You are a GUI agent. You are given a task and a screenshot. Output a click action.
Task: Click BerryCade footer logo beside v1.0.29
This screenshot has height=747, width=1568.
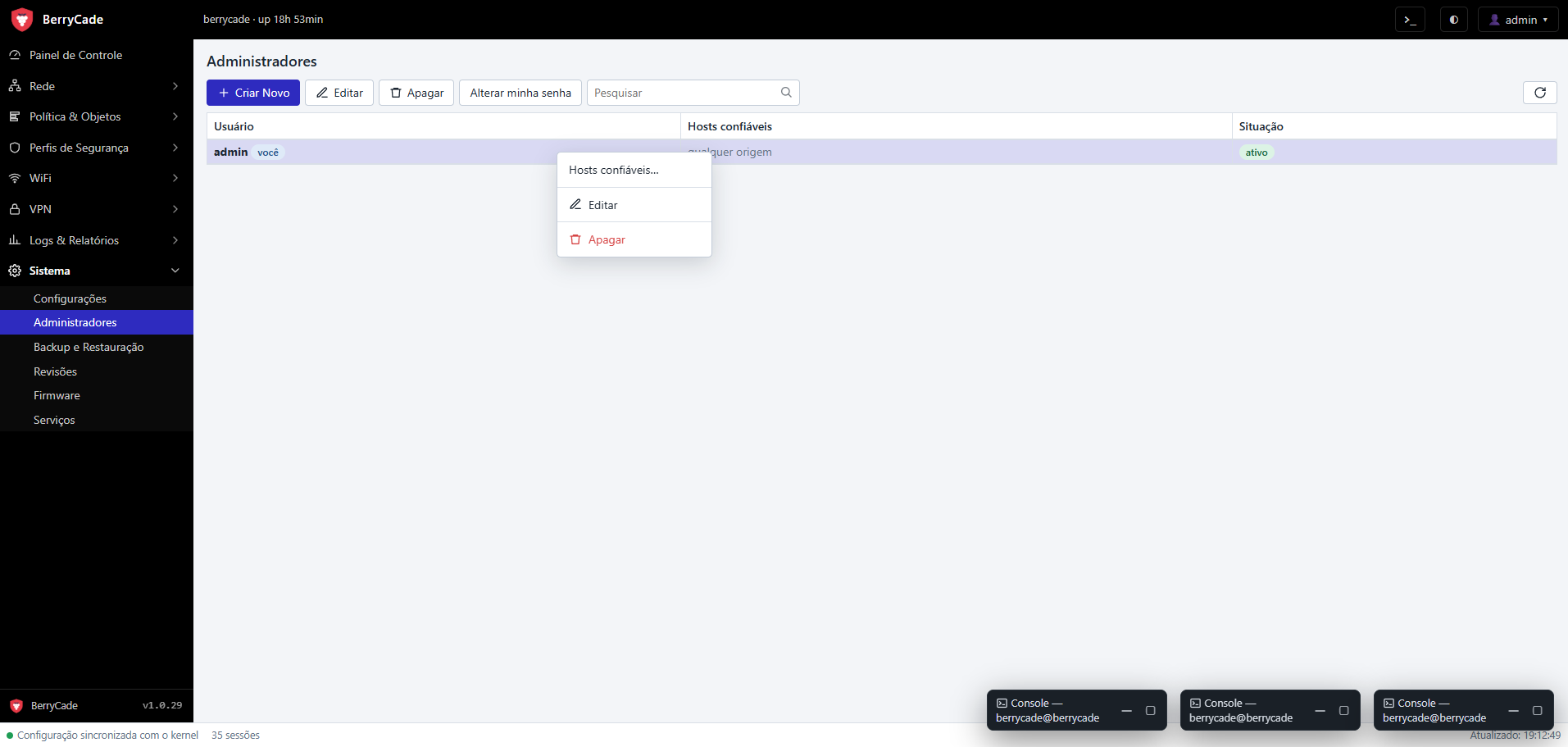click(x=16, y=706)
